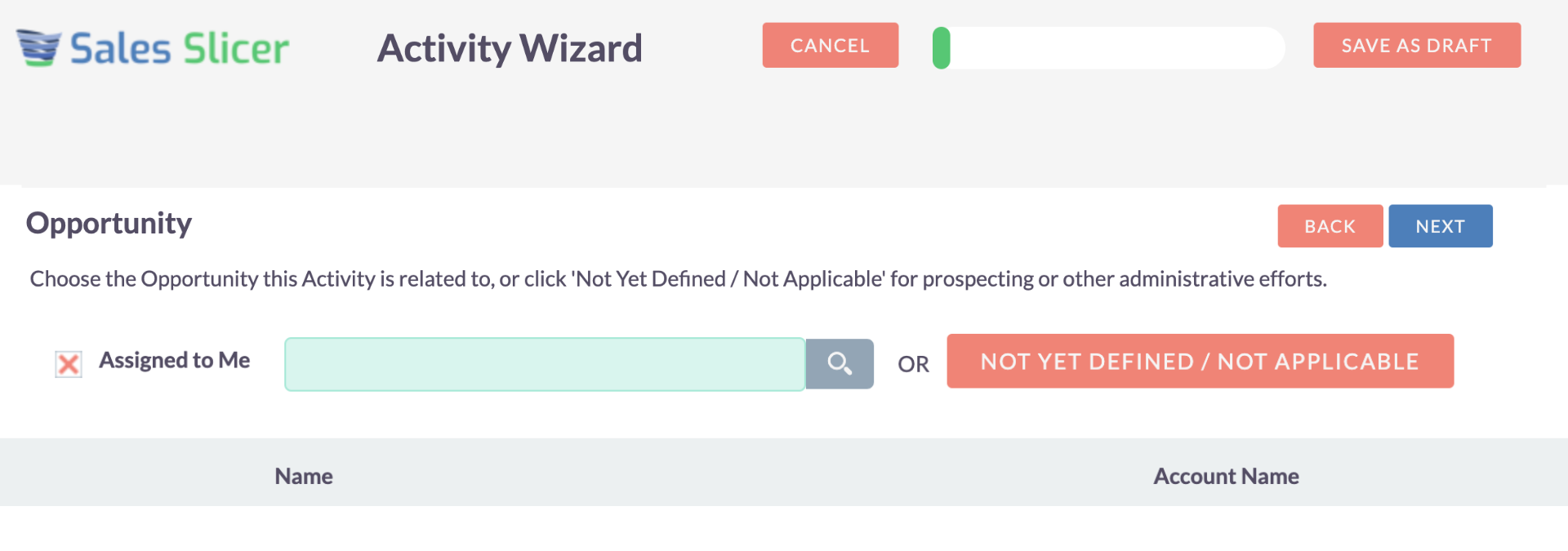Viewport: 1568px width, 551px height.
Task: Click the empty results area below Name header
Action: (x=304, y=528)
